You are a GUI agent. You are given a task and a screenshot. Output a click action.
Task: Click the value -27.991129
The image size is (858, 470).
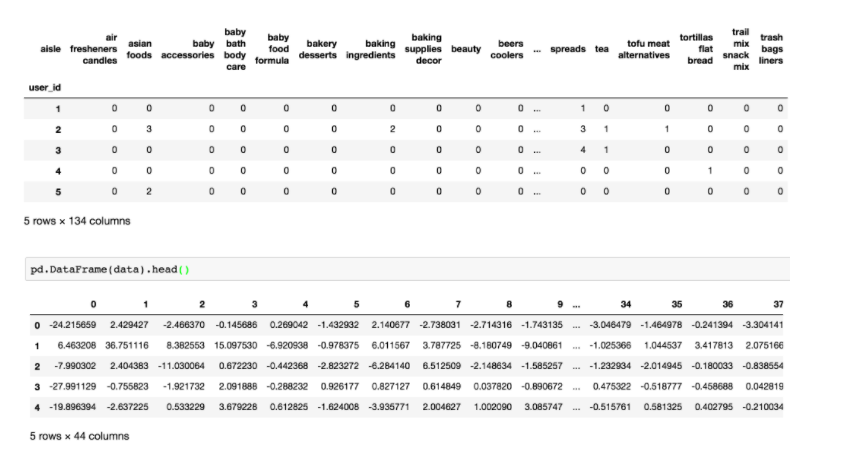pyautogui.click(x=73, y=387)
